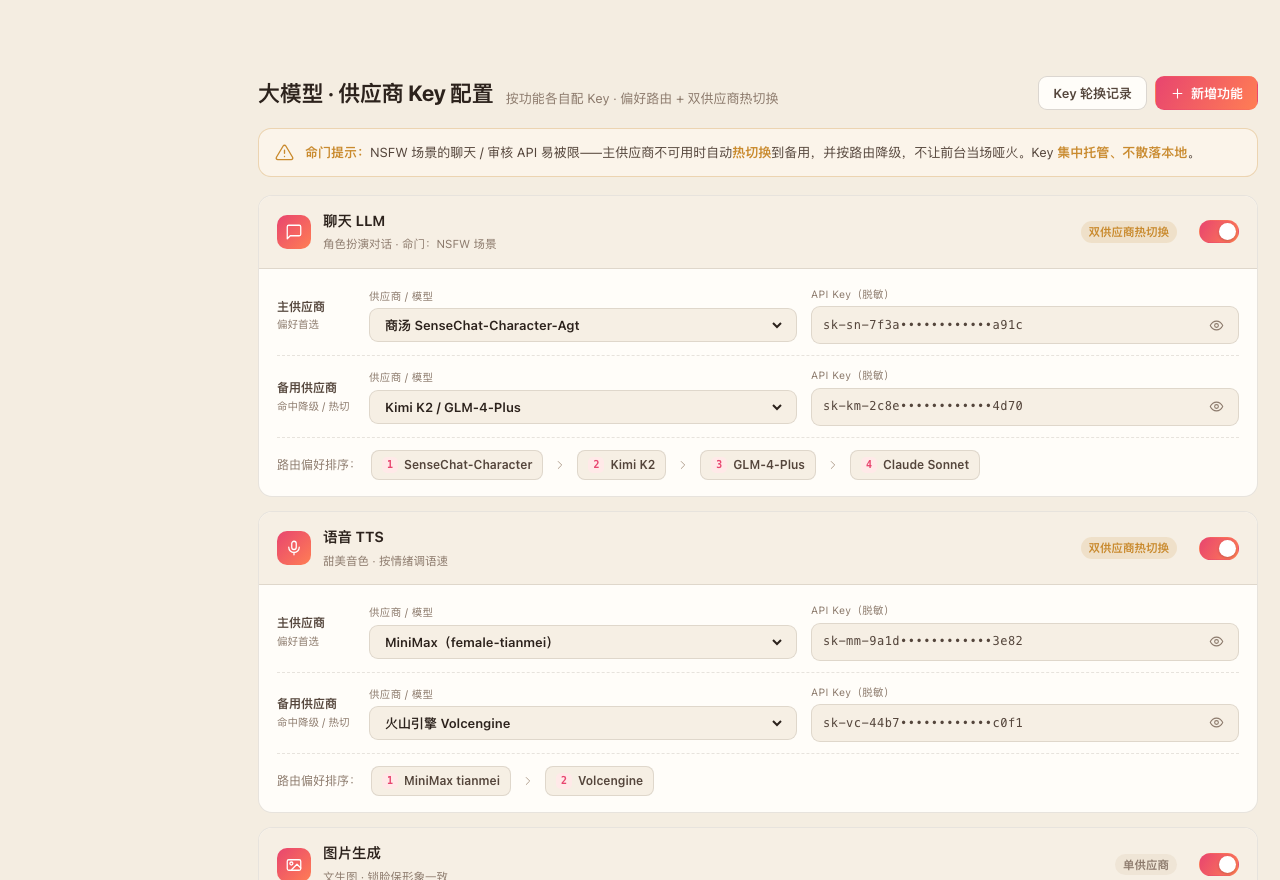The height and width of the screenshot is (880, 1280).
Task: Select the GLM-4-Plus routing chip
Action: 758,465
